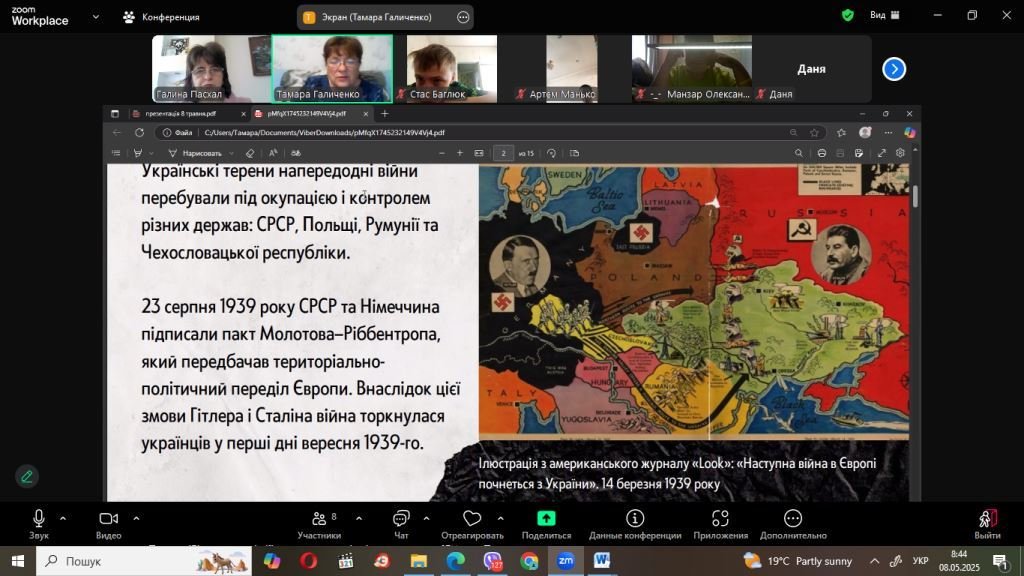Viewport: 1024px width, 576px height.
Task: Click PDF page number field
Action: pyautogui.click(x=503, y=153)
